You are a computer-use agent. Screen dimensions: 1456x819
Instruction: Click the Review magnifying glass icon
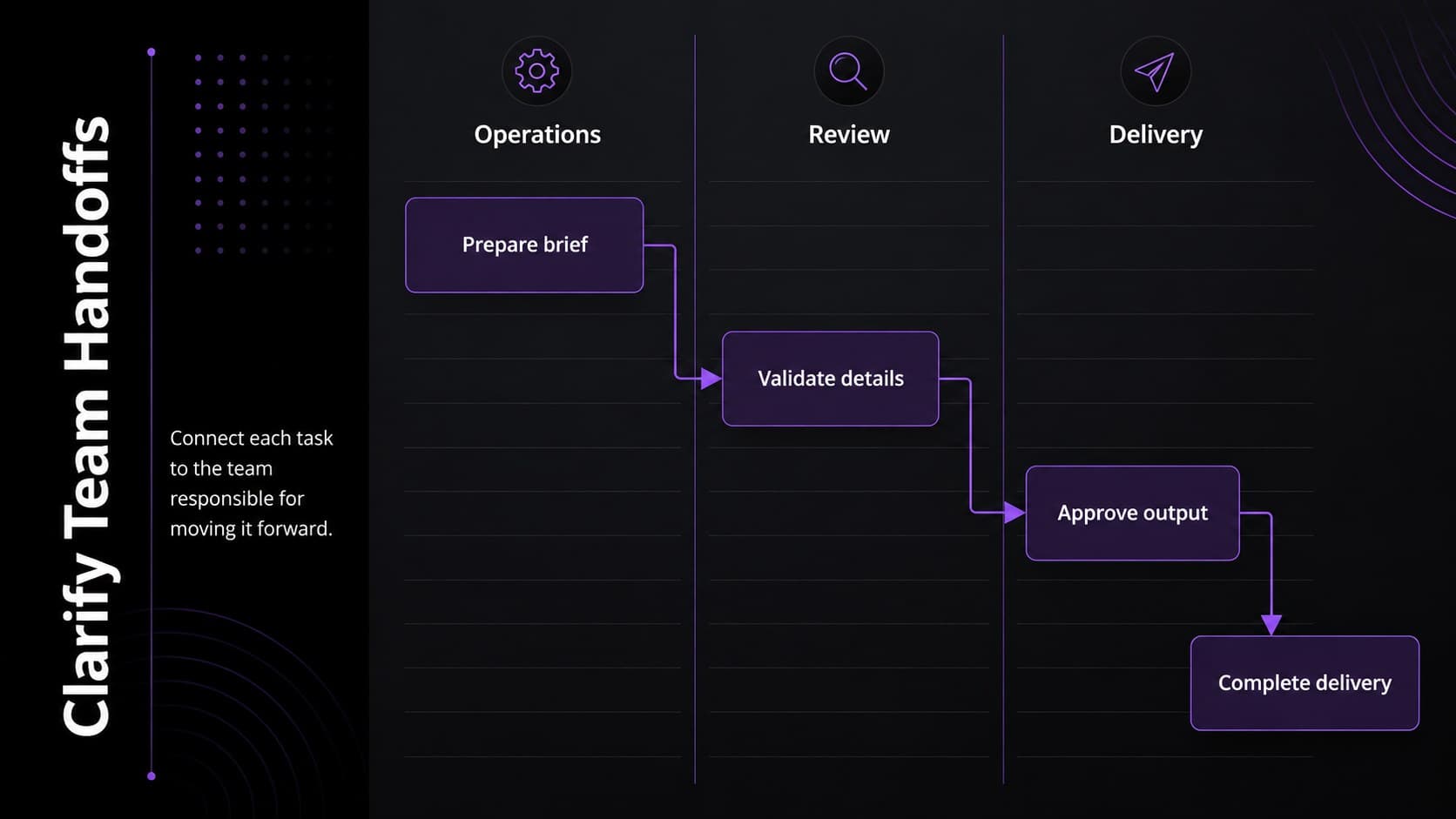click(x=848, y=70)
